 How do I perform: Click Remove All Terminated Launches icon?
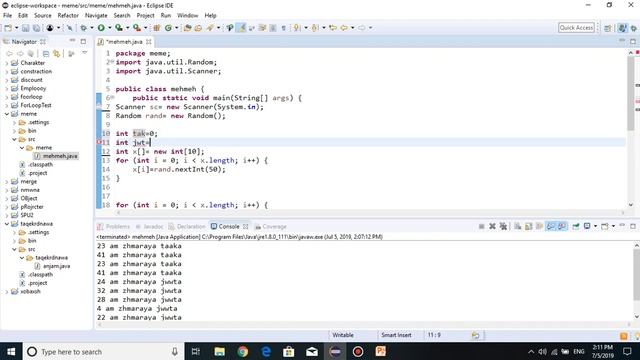point(503,226)
